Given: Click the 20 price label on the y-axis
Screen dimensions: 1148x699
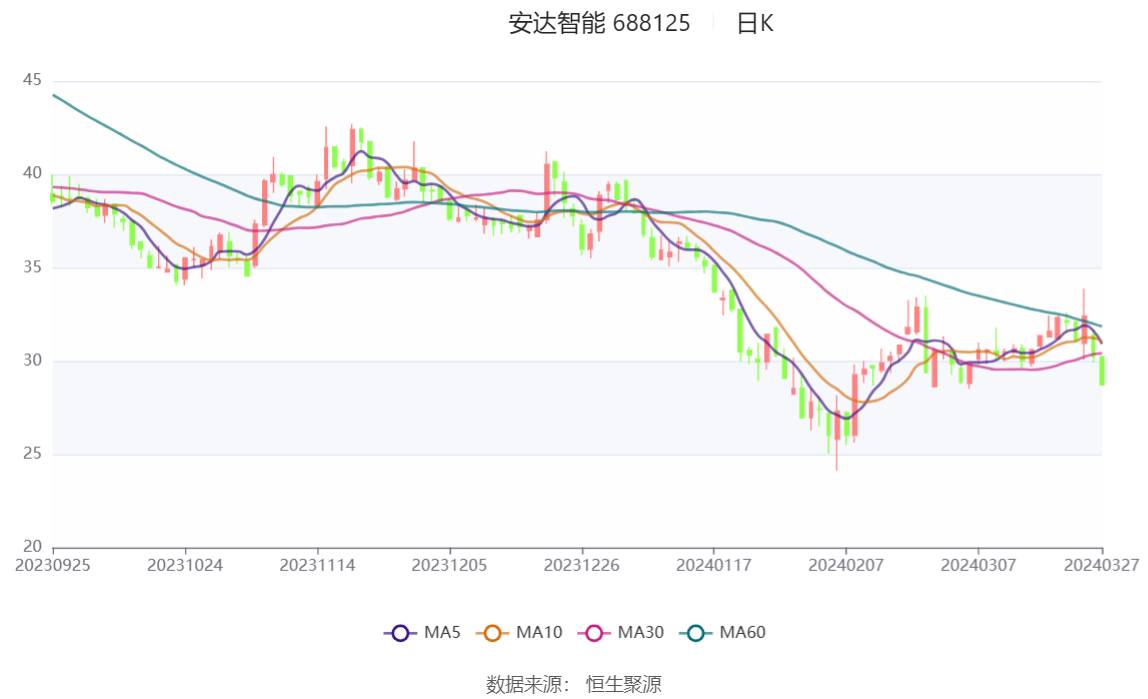Looking at the screenshot, I should coord(32,547).
